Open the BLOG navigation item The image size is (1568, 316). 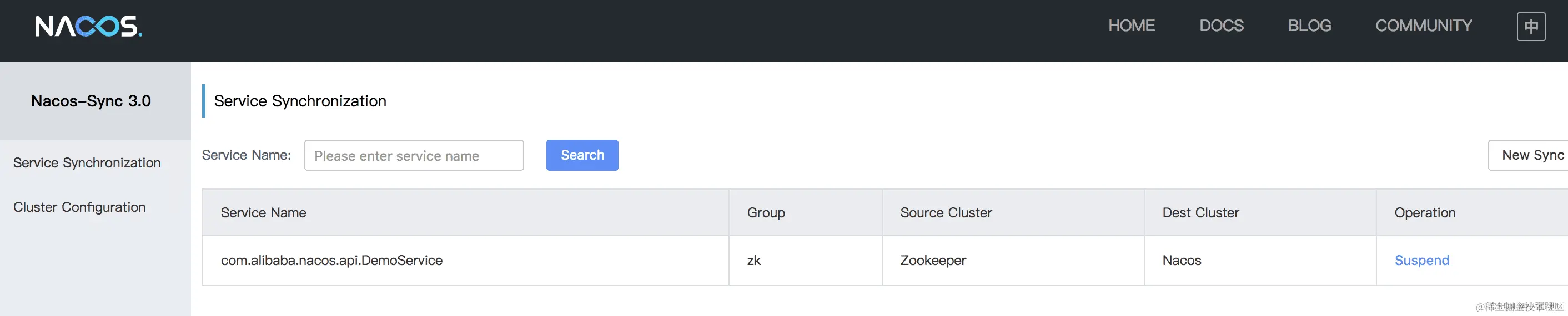tap(1309, 26)
